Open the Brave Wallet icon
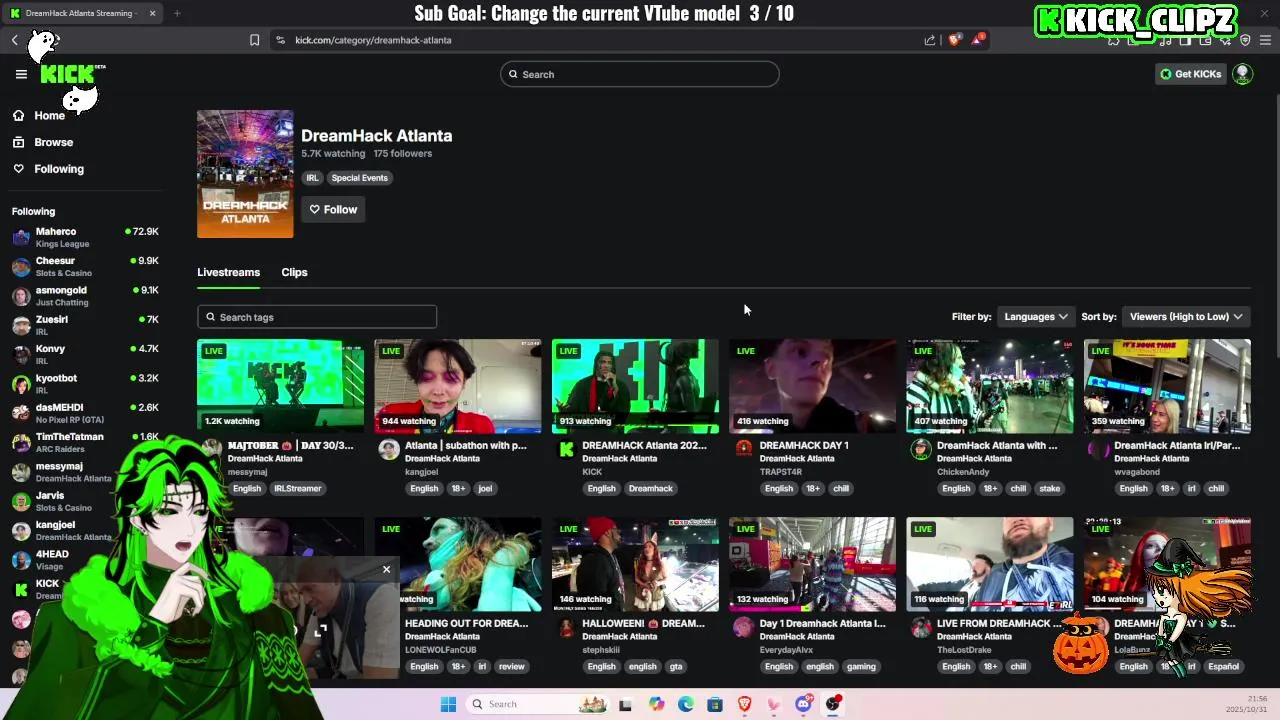Viewport: 1280px width, 720px height. click(1205, 40)
